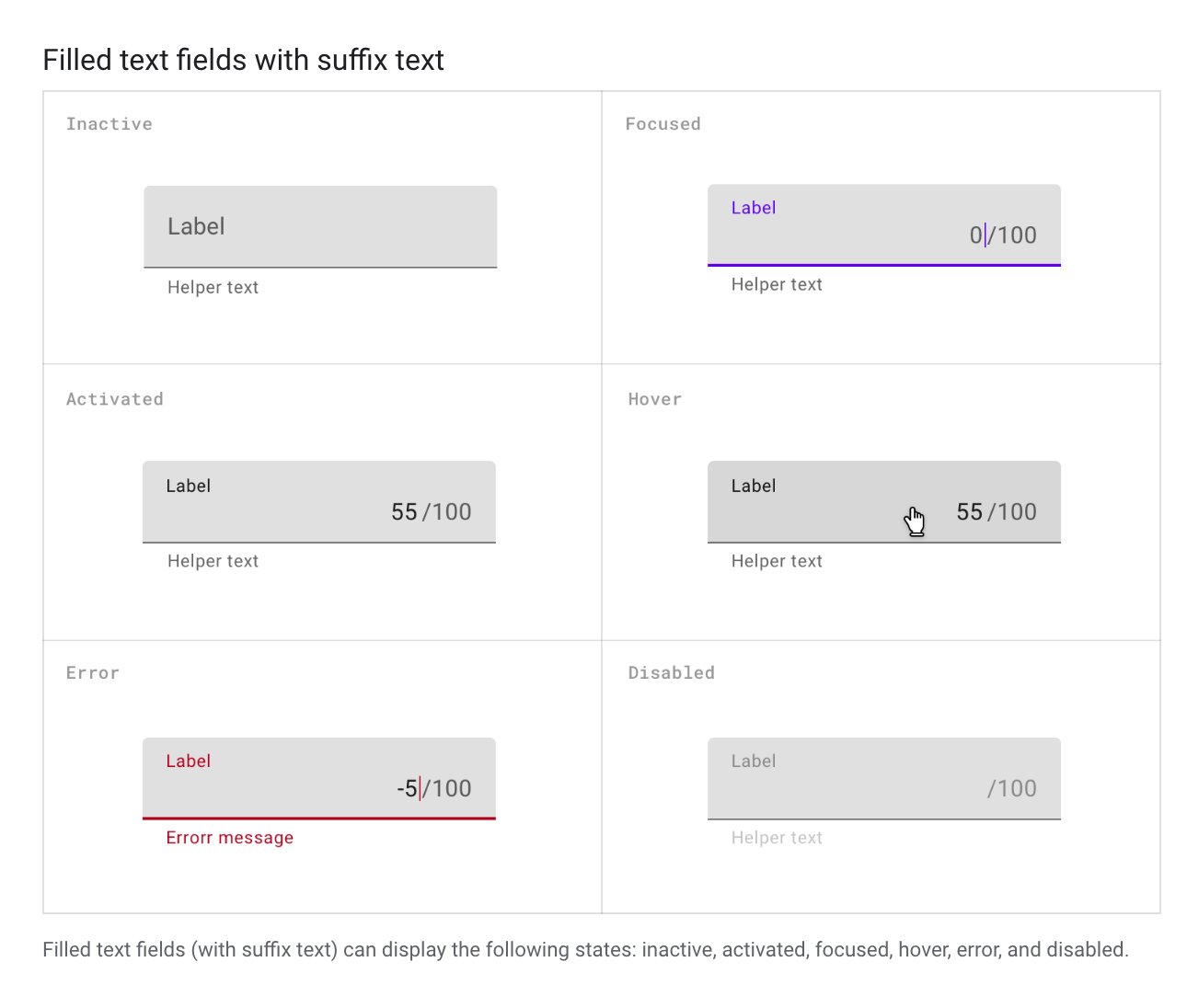Click the red "Label" in Error field

[189, 762]
